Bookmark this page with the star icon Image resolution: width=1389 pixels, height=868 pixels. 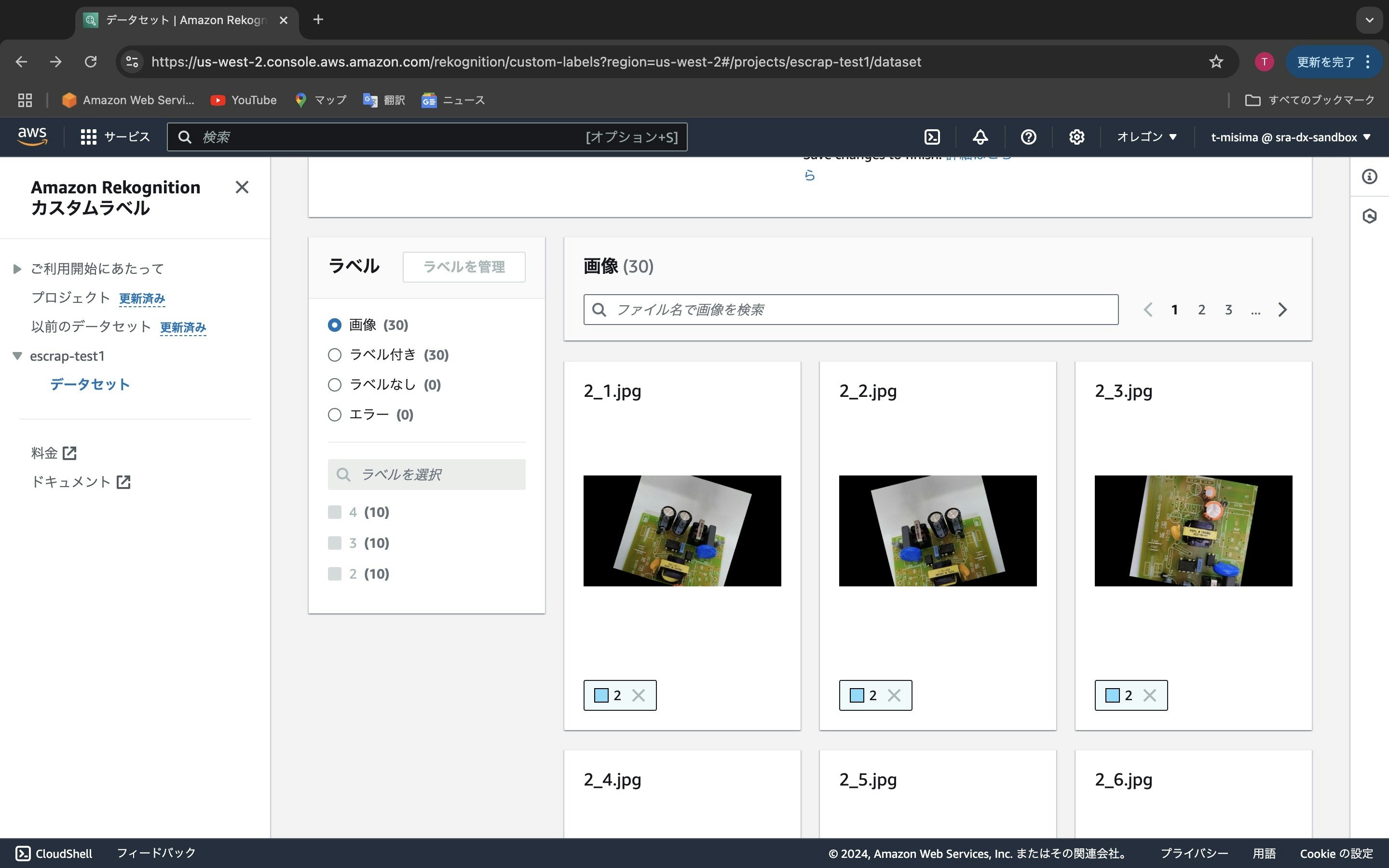1216,61
